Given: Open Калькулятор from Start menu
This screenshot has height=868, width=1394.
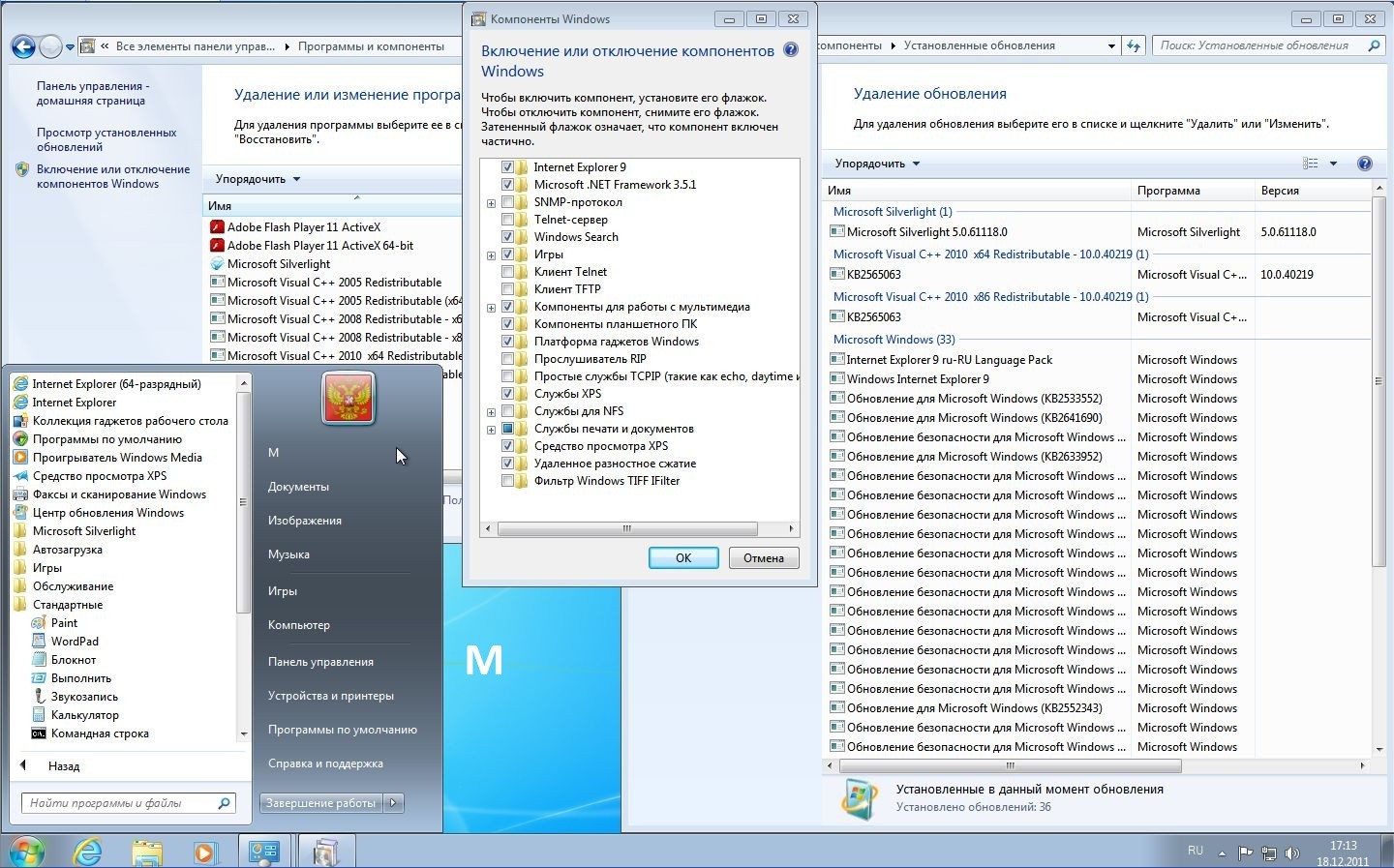Looking at the screenshot, I should point(85,715).
